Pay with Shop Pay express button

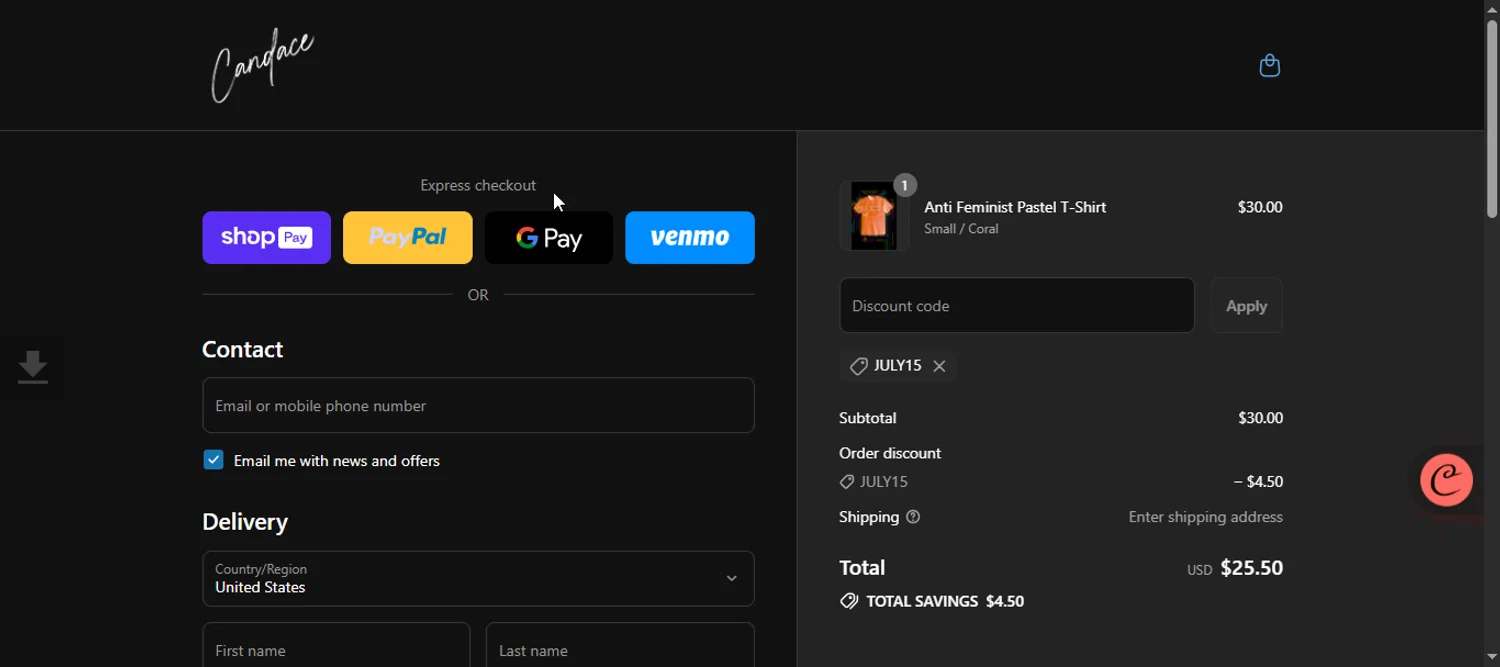click(266, 238)
